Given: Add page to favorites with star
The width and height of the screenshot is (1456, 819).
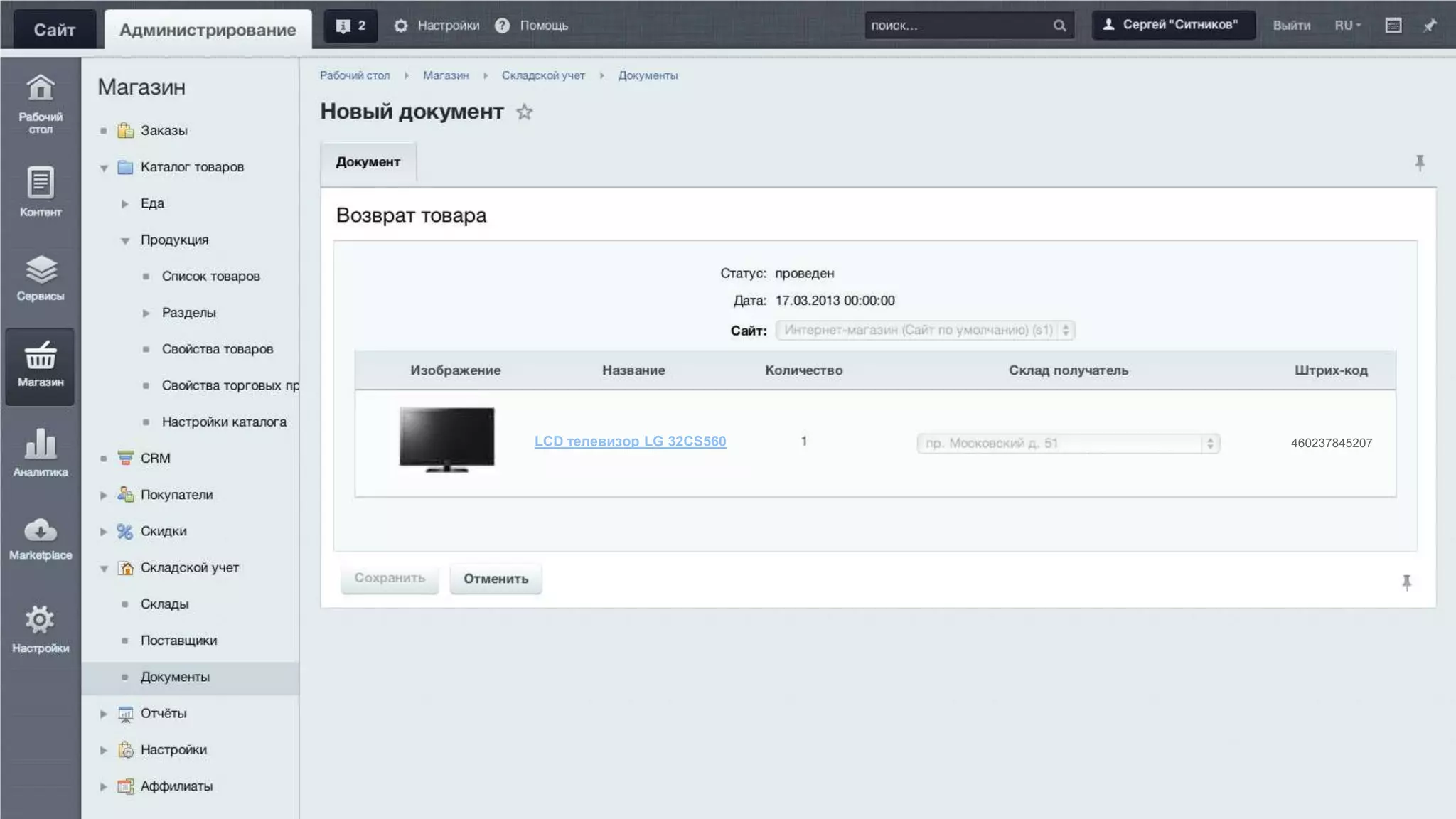Looking at the screenshot, I should pyautogui.click(x=524, y=112).
